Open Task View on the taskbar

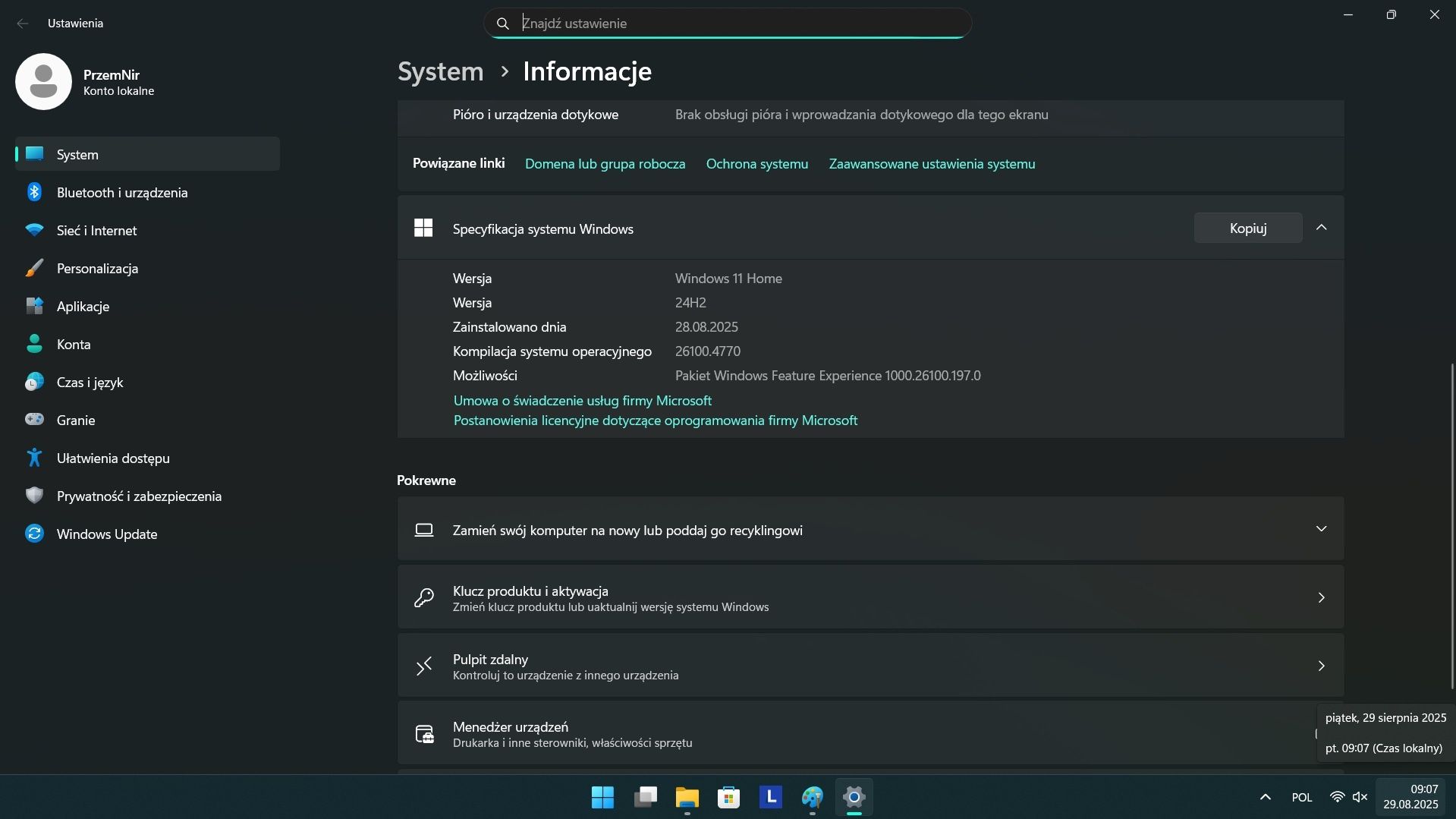coord(646,797)
